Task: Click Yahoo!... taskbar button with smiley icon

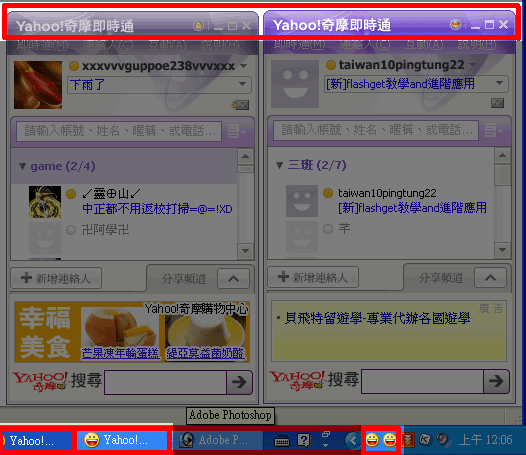Action: point(122,440)
